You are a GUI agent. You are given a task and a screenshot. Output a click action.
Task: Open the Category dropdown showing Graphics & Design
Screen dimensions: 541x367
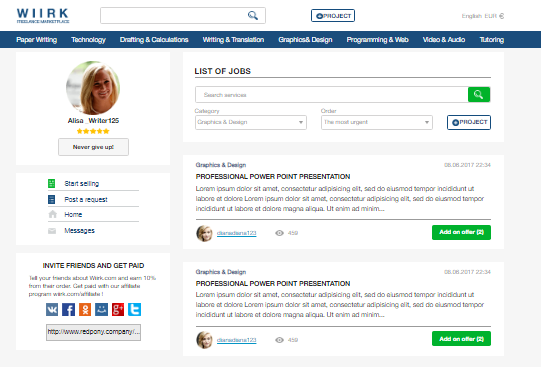pyautogui.click(x=251, y=122)
